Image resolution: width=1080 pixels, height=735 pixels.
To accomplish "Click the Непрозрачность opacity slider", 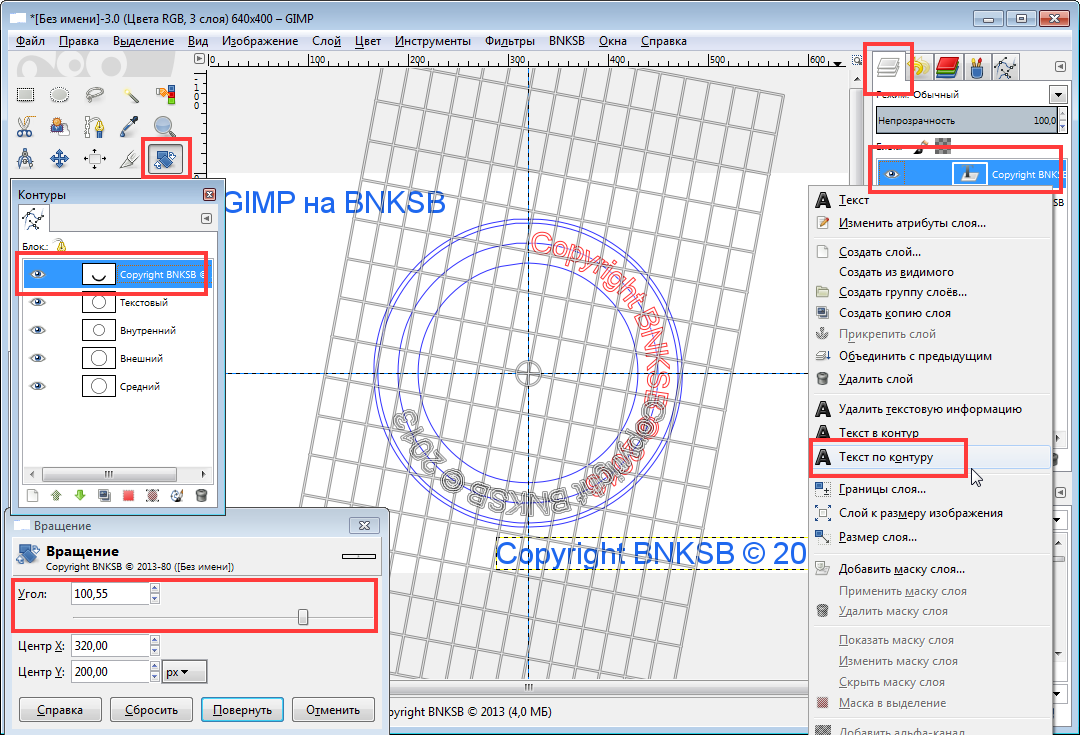I will (966, 121).
